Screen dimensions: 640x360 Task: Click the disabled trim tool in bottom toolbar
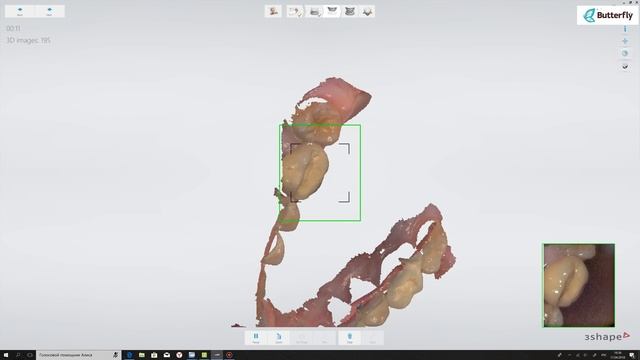302,338
